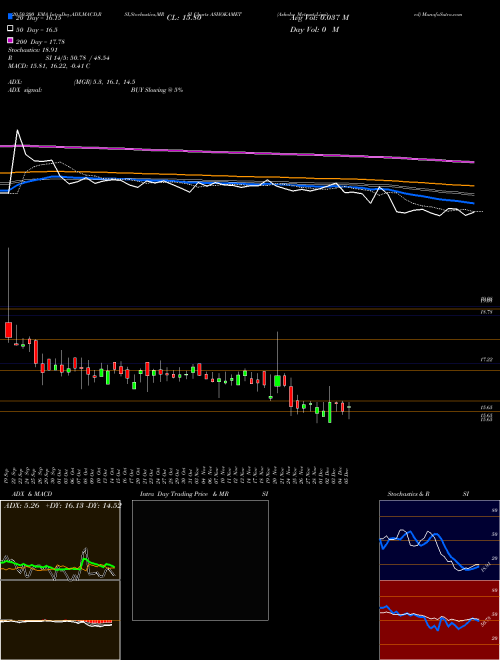The height and width of the screenshot is (660, 500).
Task: Click the white price line spike peak
Action: [18, 131]
